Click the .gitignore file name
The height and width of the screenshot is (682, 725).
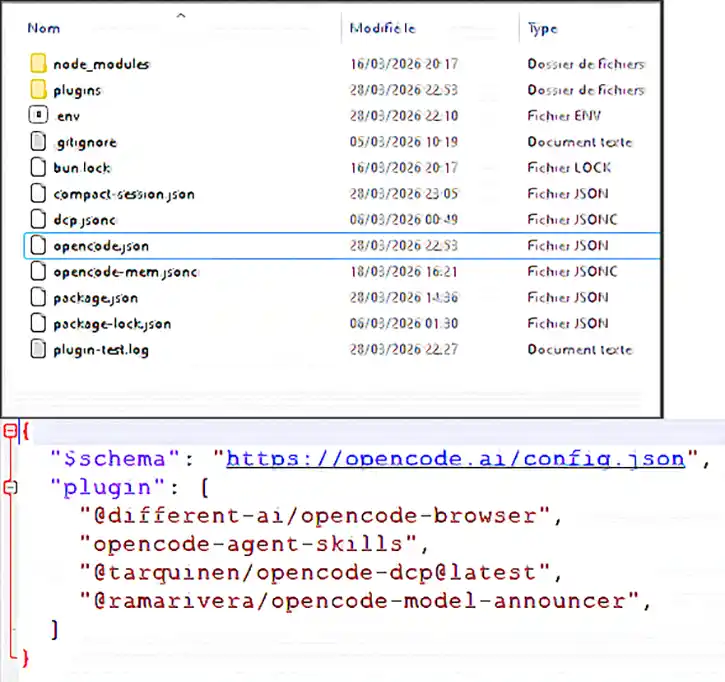(86, 143)
